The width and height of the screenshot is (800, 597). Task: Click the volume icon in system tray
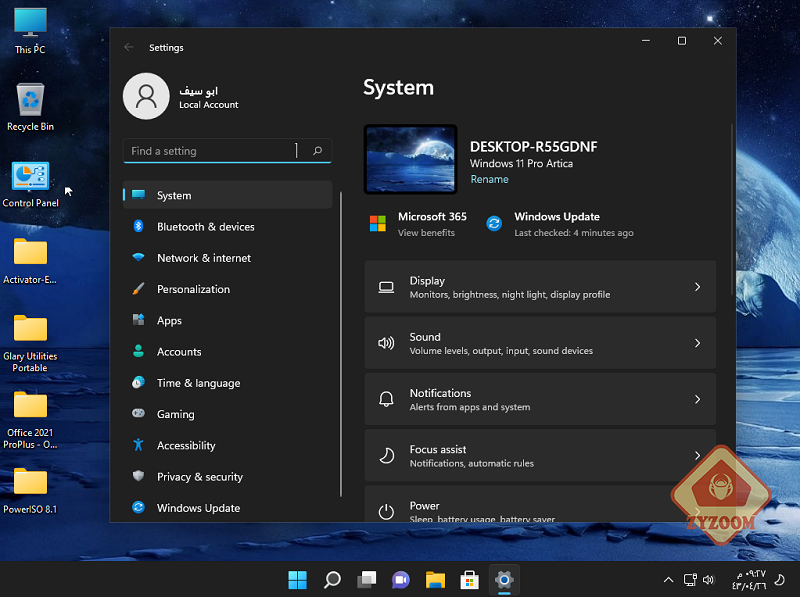[708, 580]
